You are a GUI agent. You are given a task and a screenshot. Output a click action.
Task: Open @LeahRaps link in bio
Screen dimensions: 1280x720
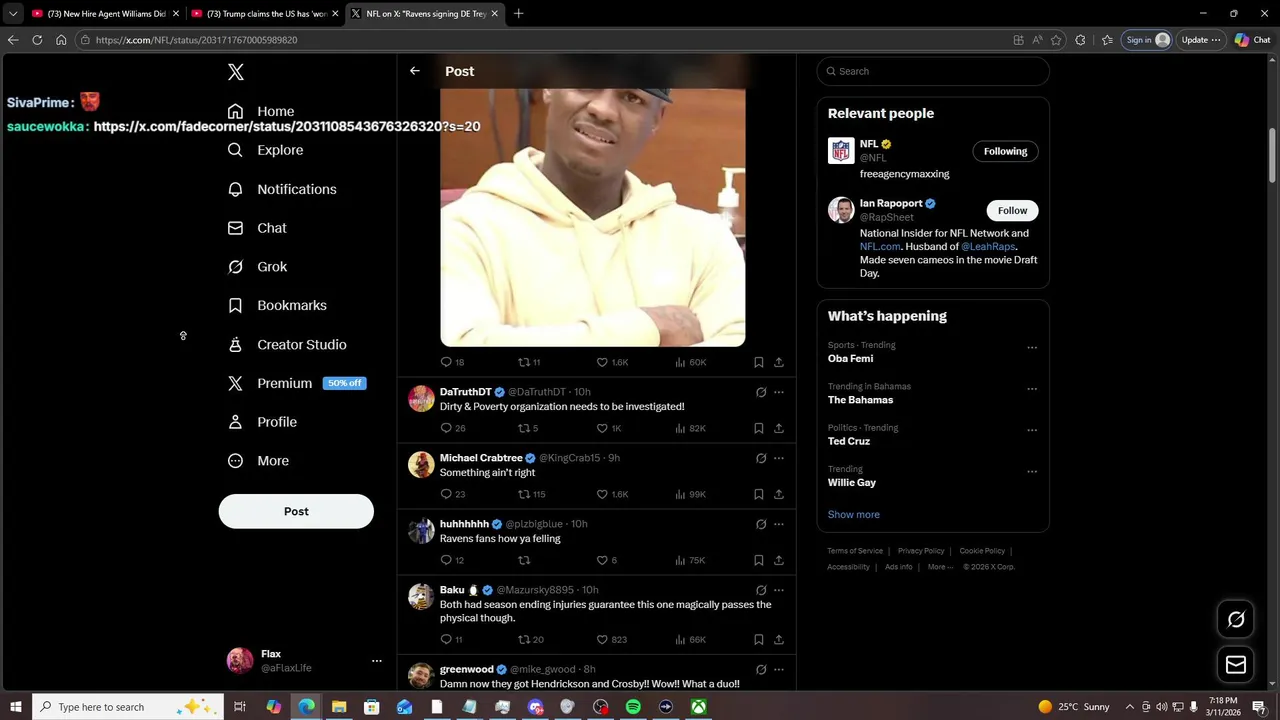point(988,246)
